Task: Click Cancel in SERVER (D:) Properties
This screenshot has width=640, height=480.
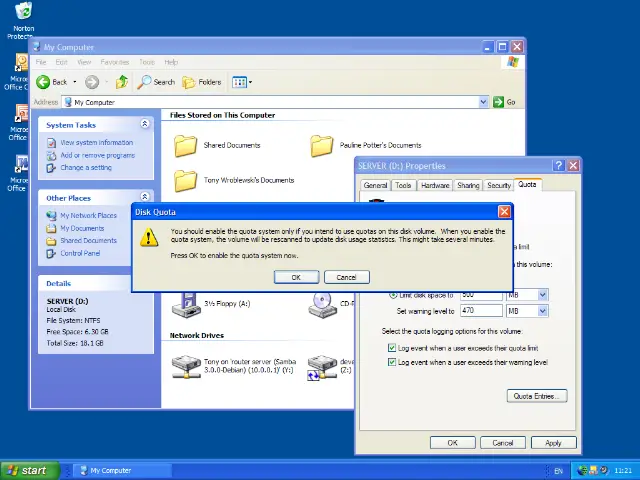Action: point(503,443)
